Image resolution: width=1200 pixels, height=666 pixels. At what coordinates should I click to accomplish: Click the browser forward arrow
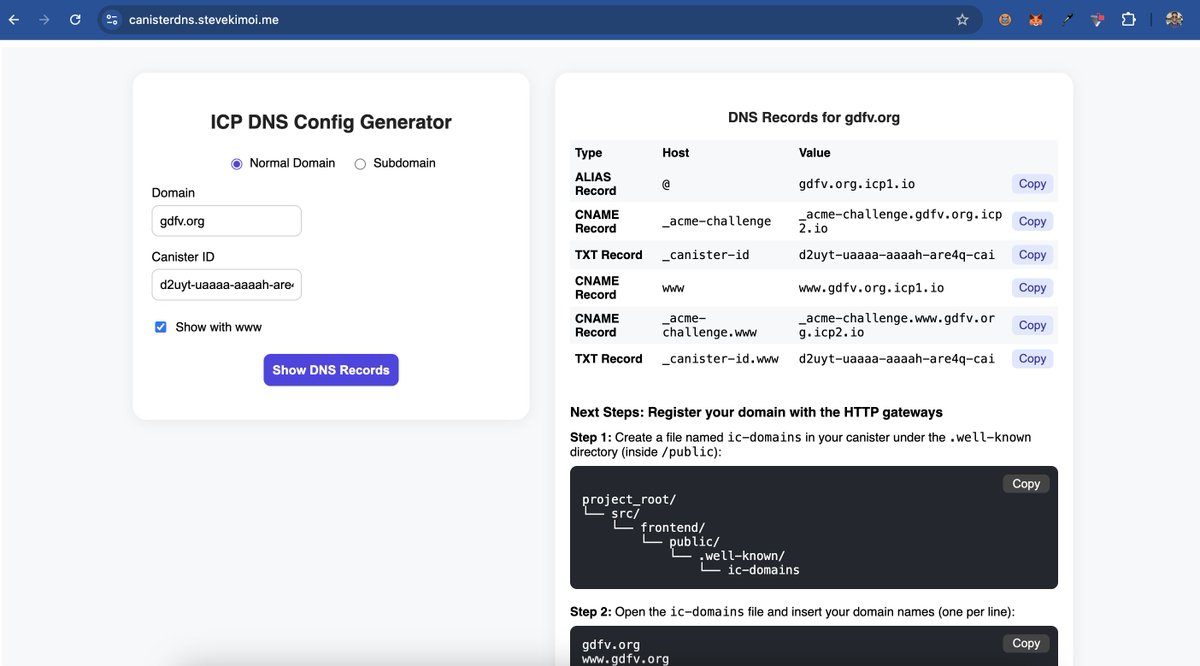point(44,19)
